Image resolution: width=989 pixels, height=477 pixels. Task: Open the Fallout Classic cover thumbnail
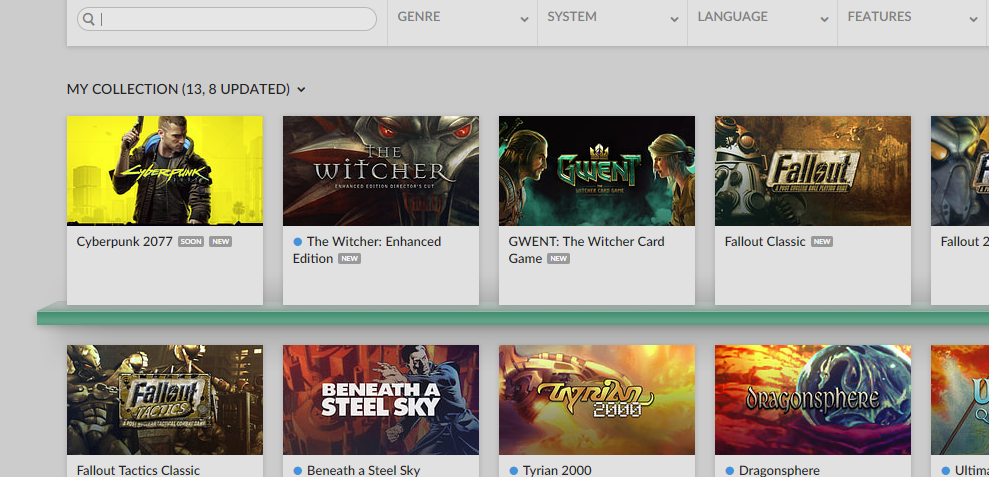(813, 171)
